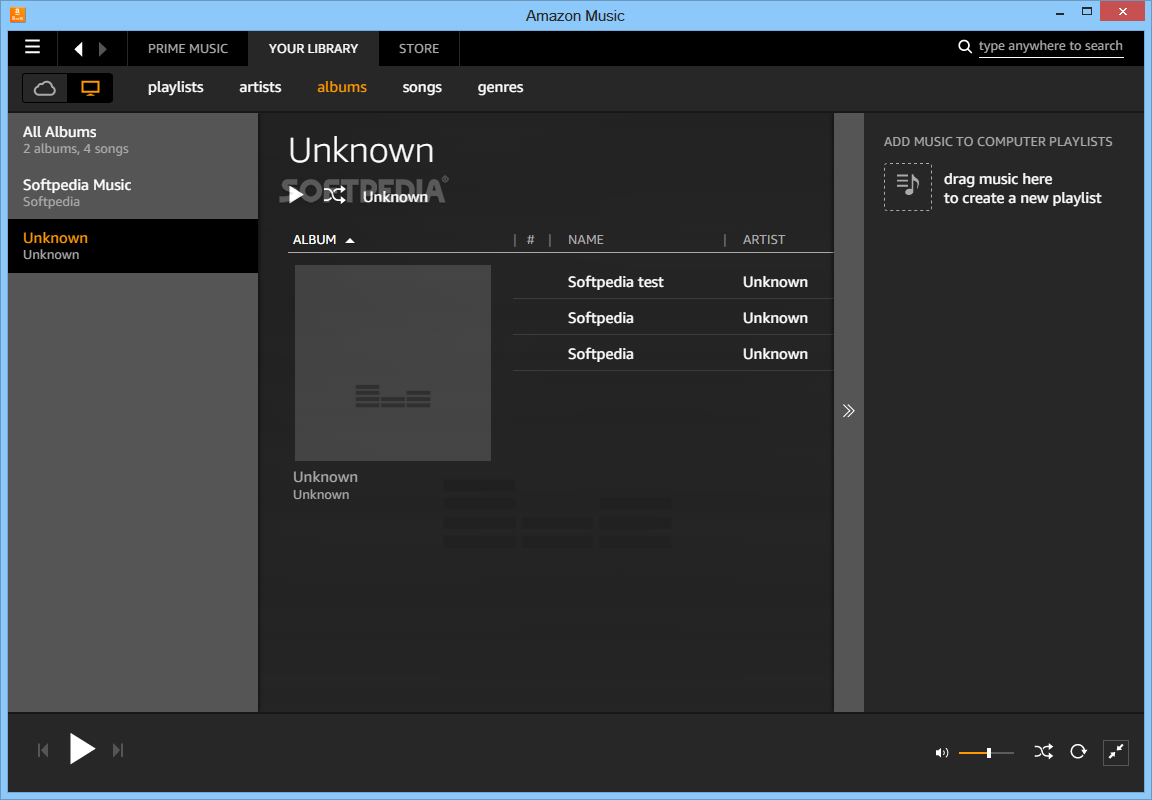Screen dimensions: 1152x800
Task: Select Softpedia Music album in sidebar
Action: 133,192
